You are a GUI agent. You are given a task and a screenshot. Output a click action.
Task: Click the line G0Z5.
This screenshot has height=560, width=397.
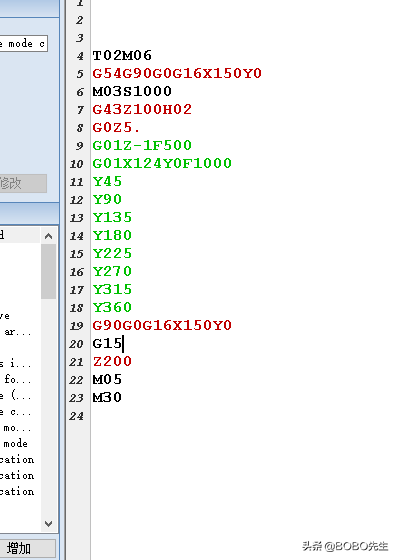click(116, 128)
